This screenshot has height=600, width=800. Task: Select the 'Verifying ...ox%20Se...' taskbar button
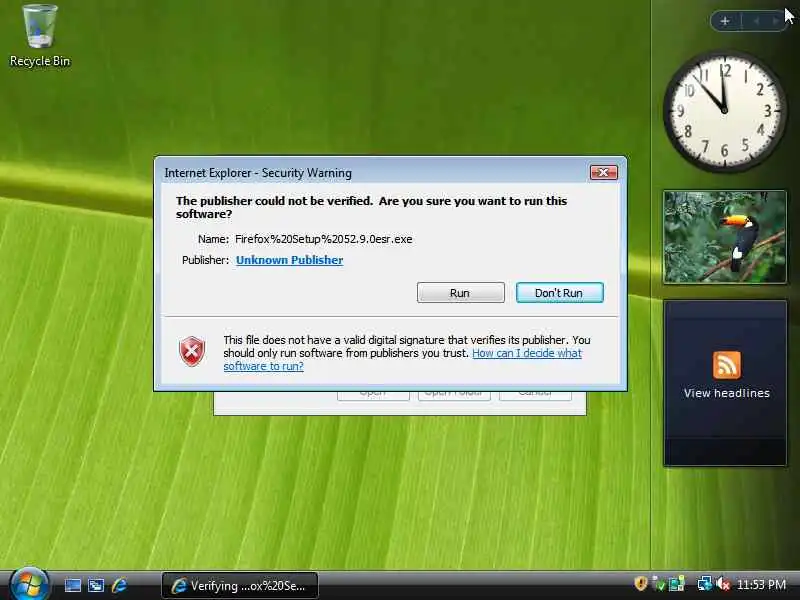(240, 586)
